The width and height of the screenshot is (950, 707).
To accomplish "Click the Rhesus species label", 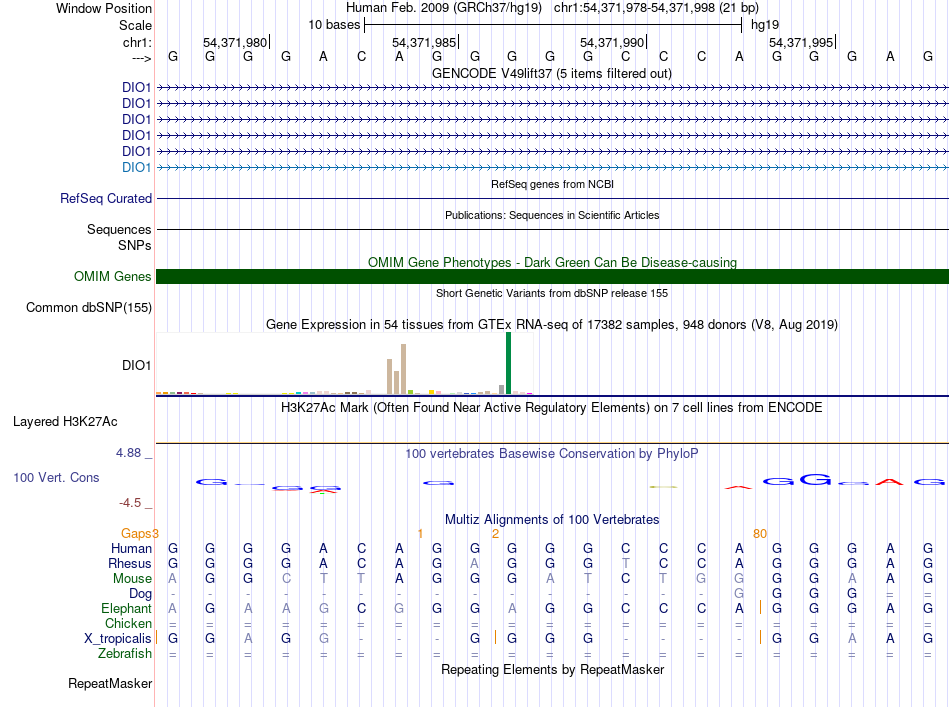I will point(130,563).
